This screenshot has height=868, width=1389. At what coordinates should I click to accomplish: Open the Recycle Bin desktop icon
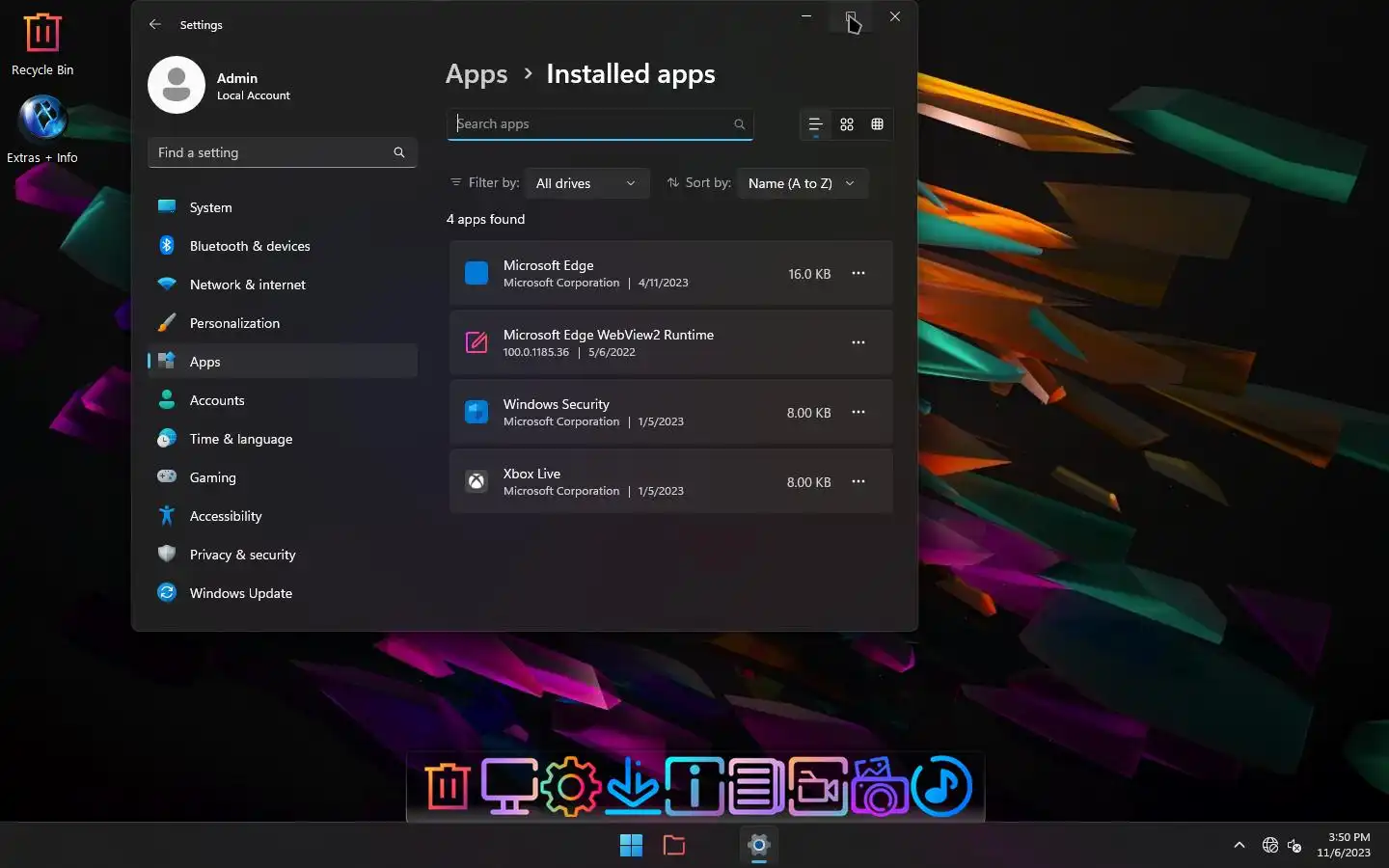click(42, 44)
